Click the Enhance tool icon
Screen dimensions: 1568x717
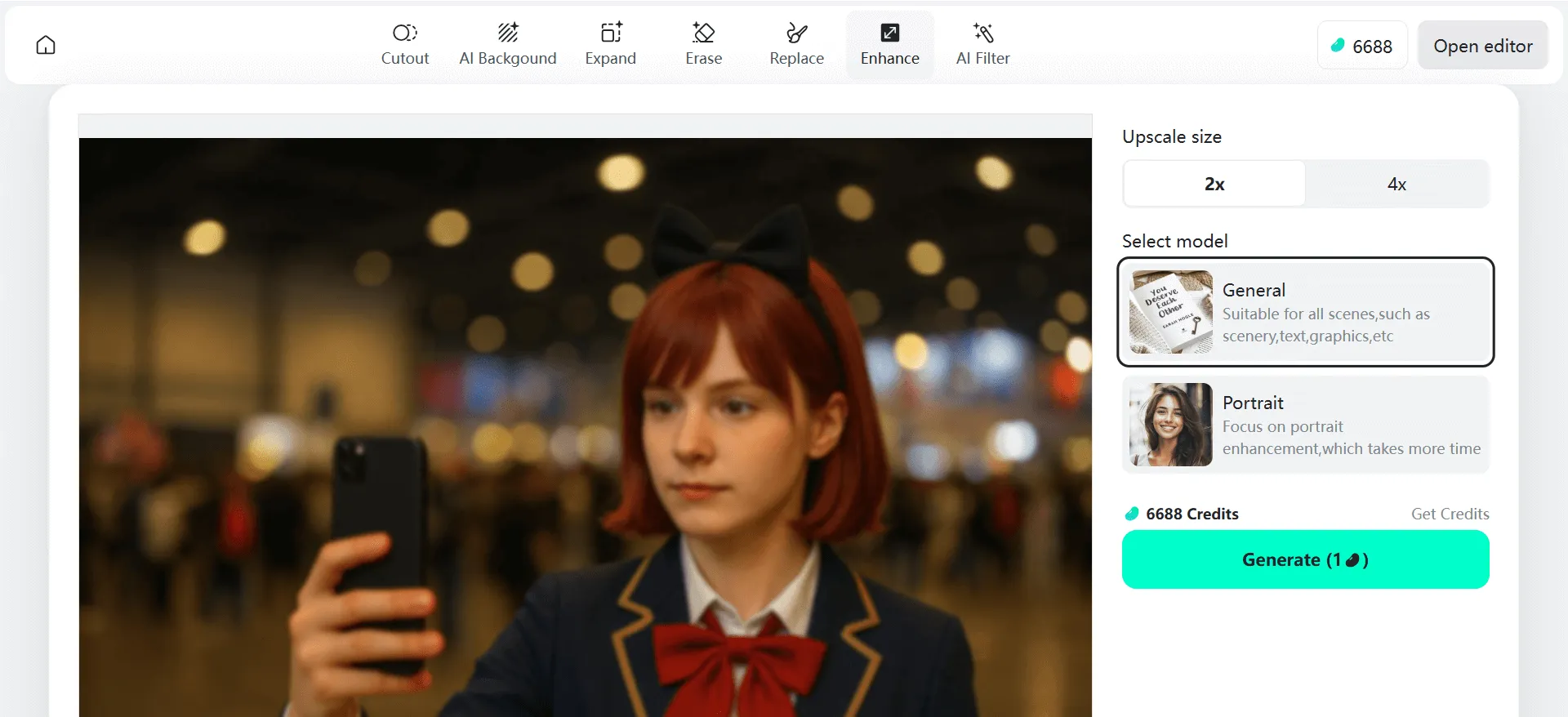coord(889,33)
